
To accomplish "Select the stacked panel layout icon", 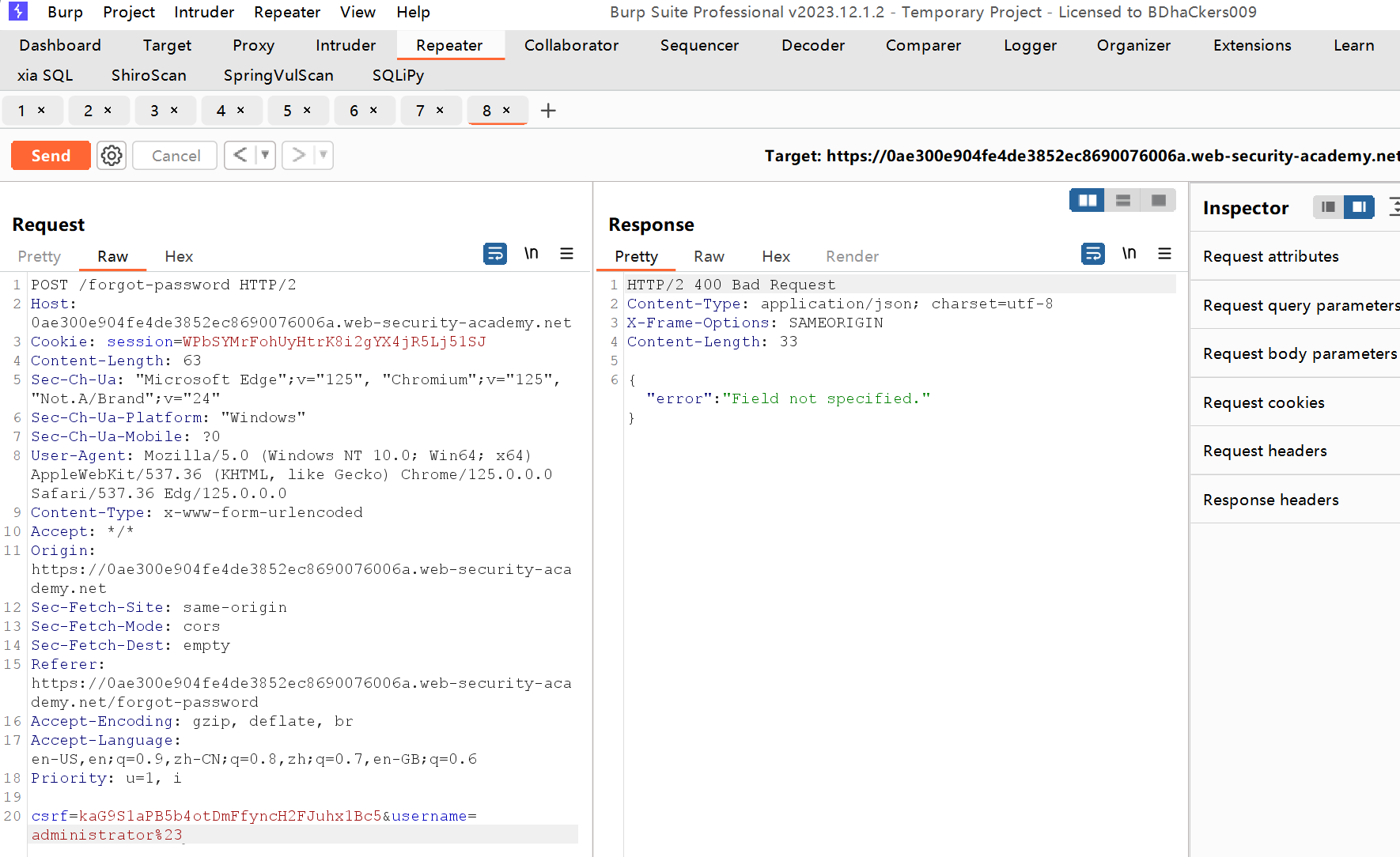I will click(x=1122, y=200).
